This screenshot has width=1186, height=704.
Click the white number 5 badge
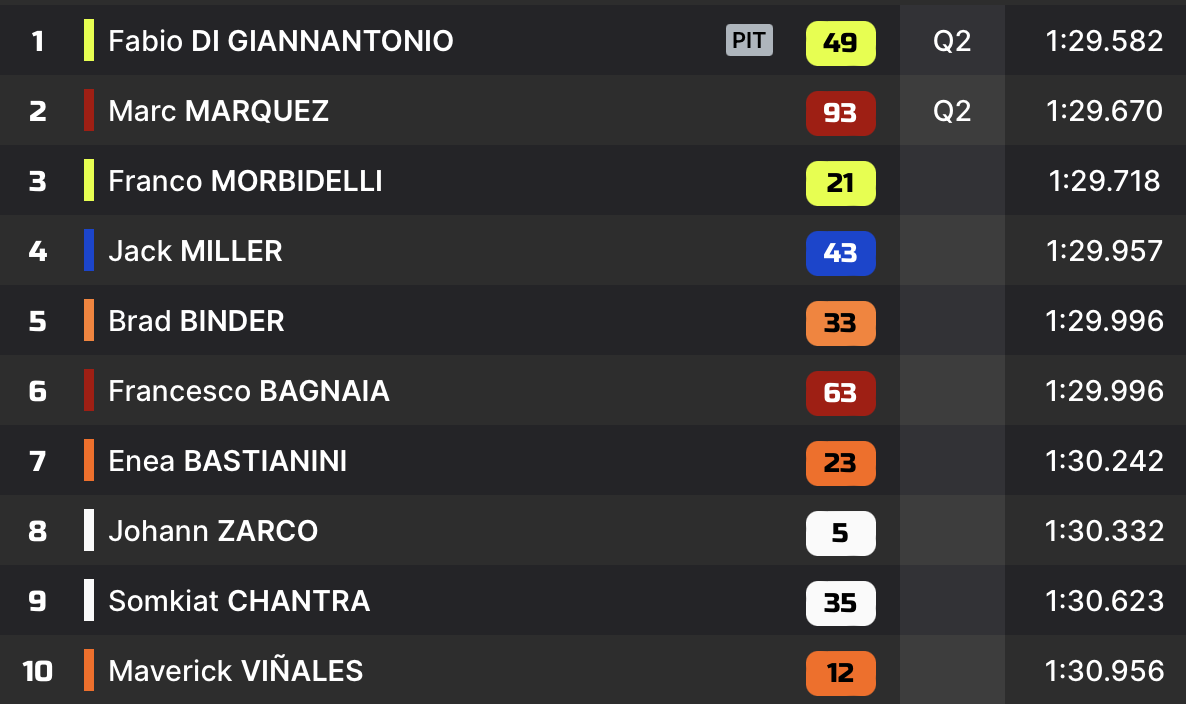click(x=840, y=533)
